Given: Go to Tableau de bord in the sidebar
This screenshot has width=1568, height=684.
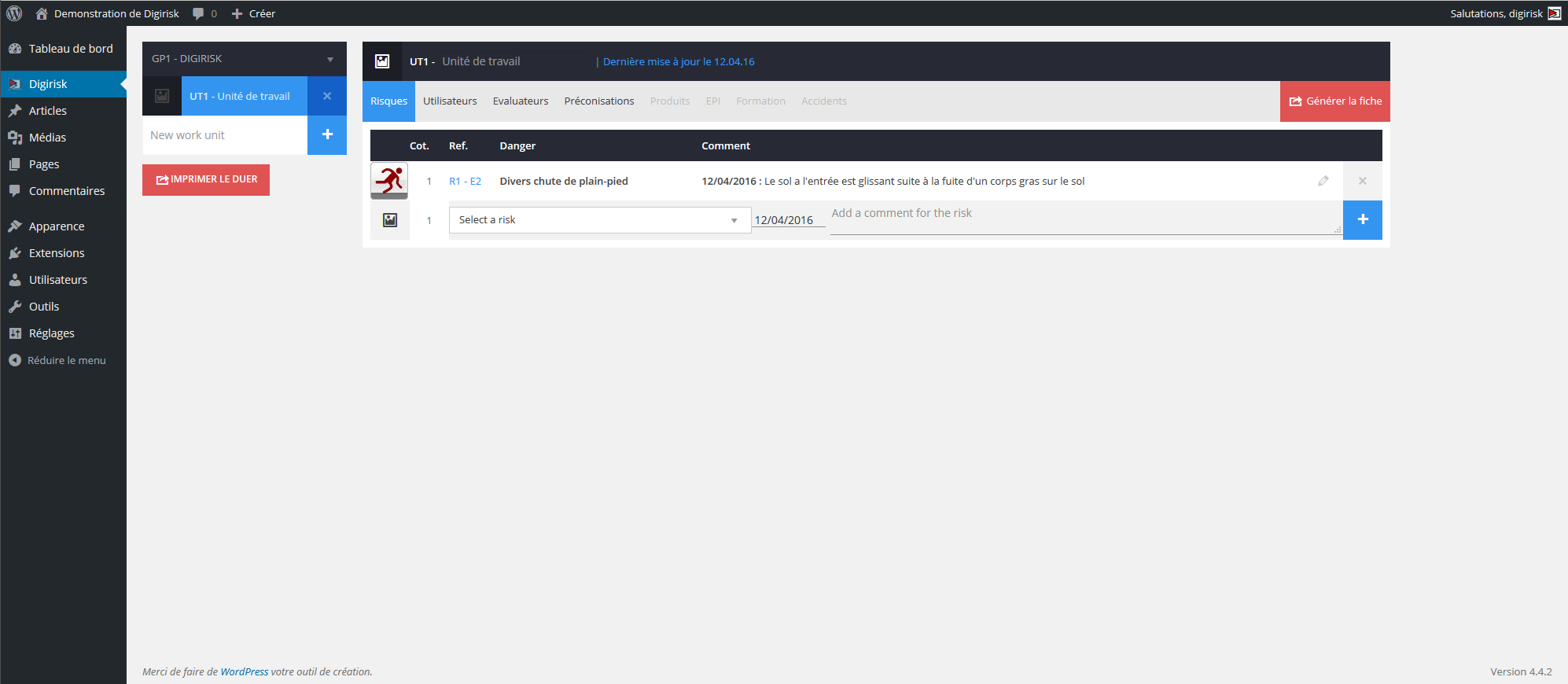Looking at the screenshot, I should 63,49.
